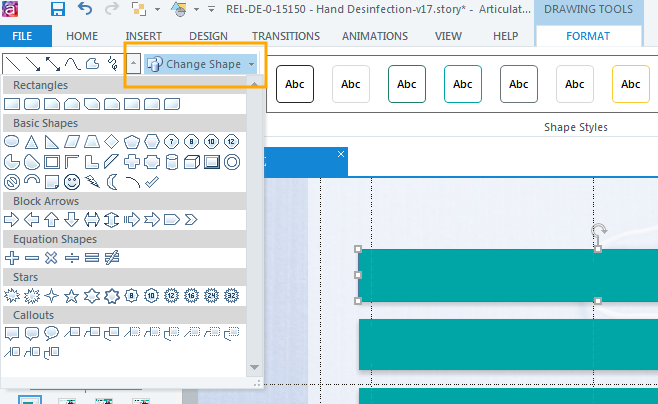Open the DESIGN tab
This screenshot has width=658, height=404.
(209, 36)
